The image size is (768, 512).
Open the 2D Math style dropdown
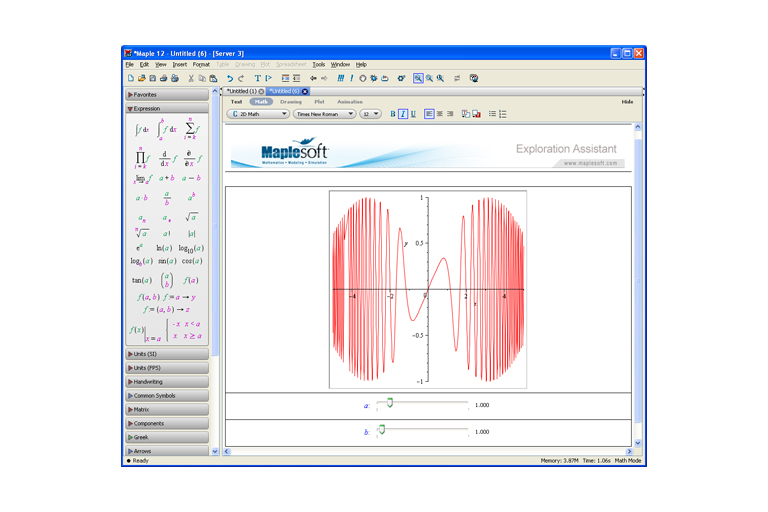point(259,114)
